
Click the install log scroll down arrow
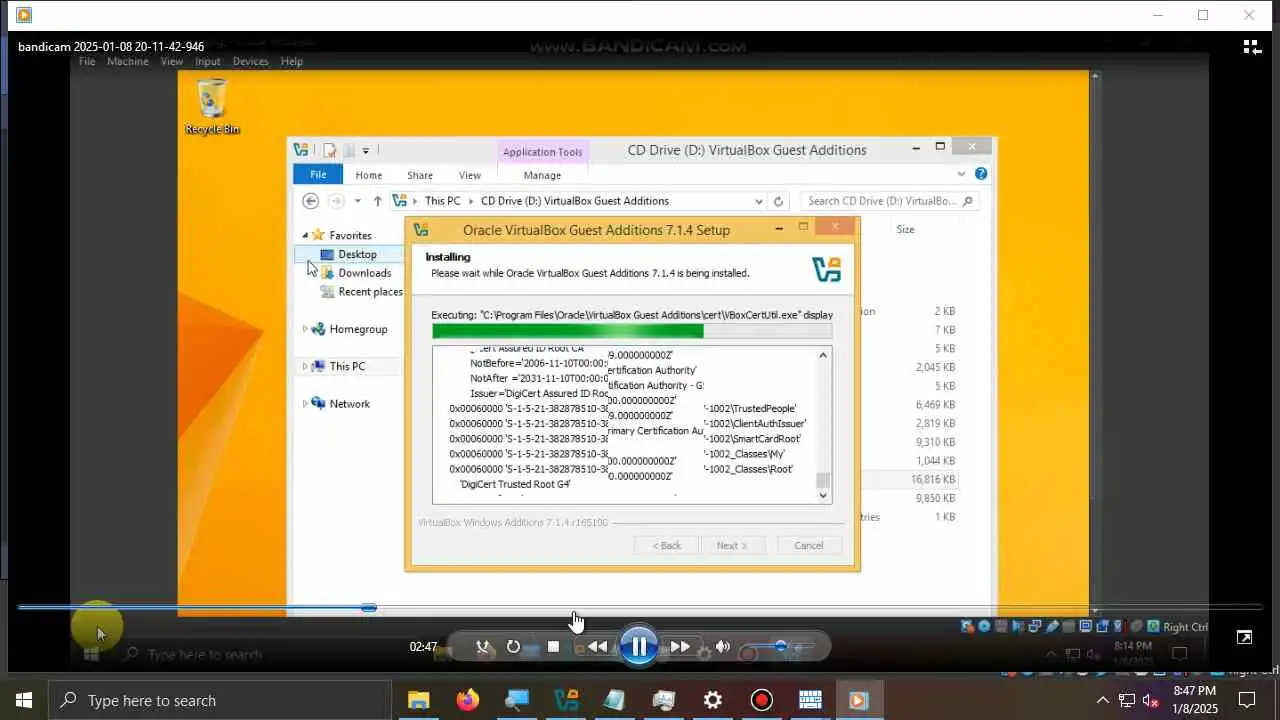coord(823,495)
